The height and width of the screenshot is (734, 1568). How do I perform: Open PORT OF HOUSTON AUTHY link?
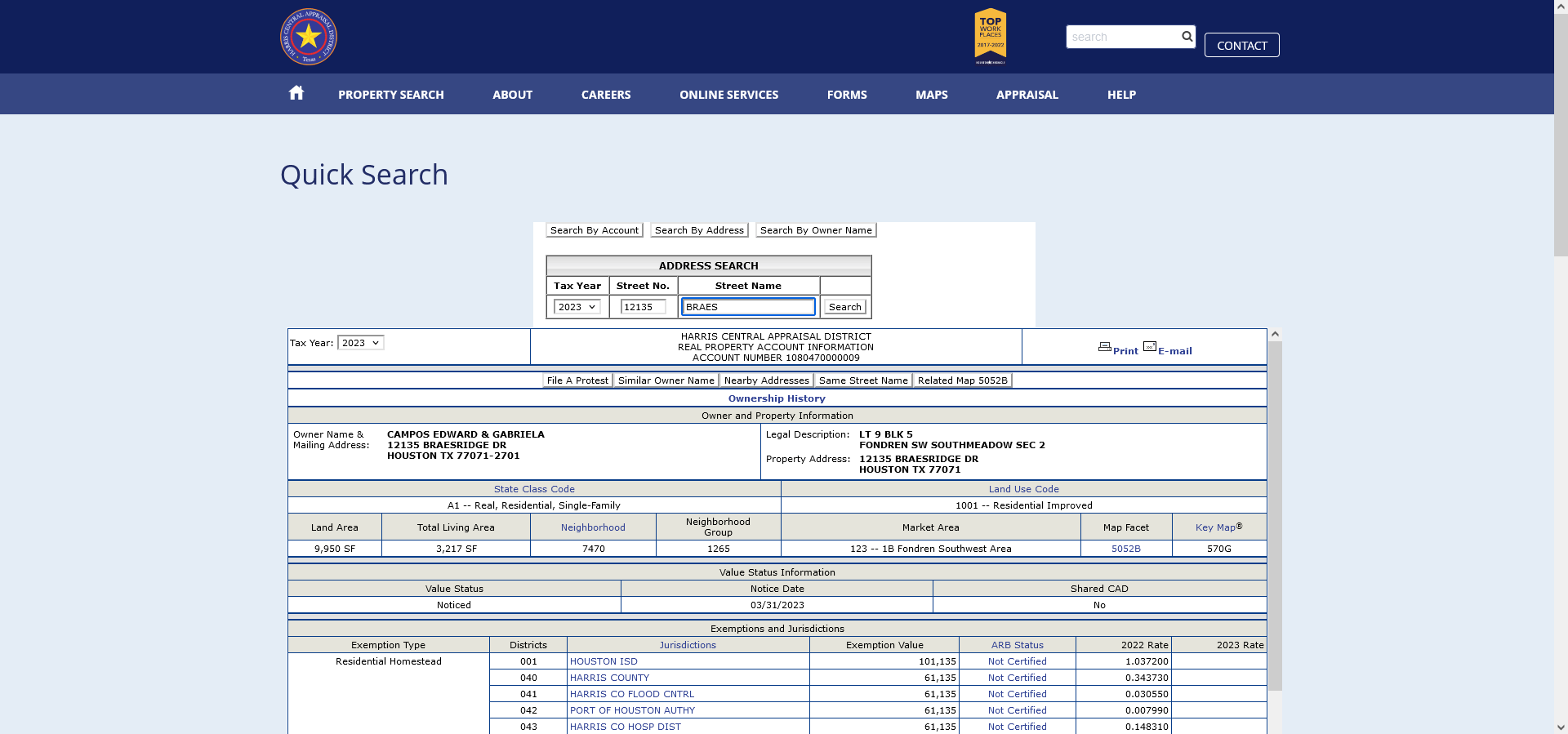tap(632, 710)
